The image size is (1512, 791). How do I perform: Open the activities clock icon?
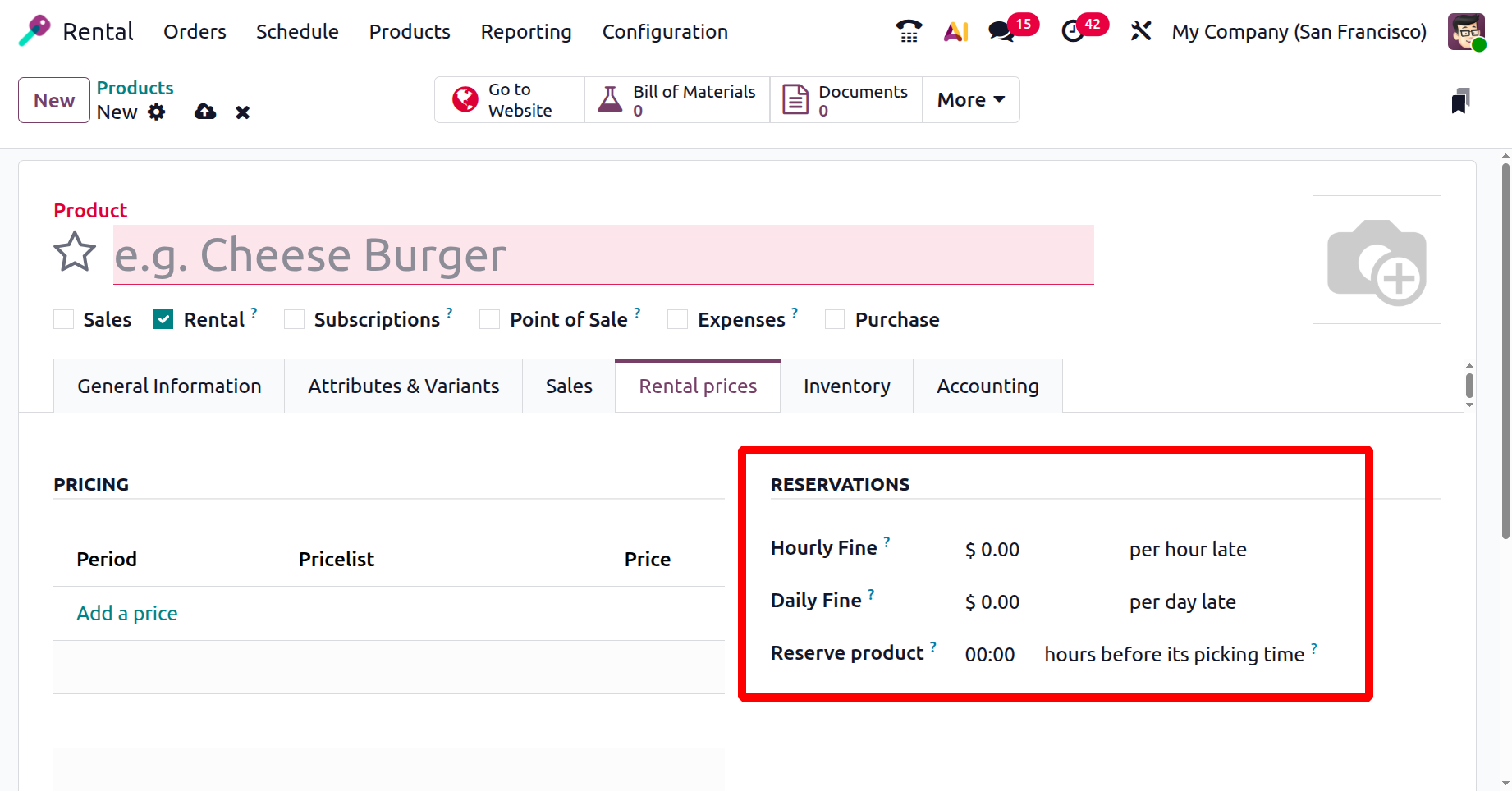[x=1072, y=31]
